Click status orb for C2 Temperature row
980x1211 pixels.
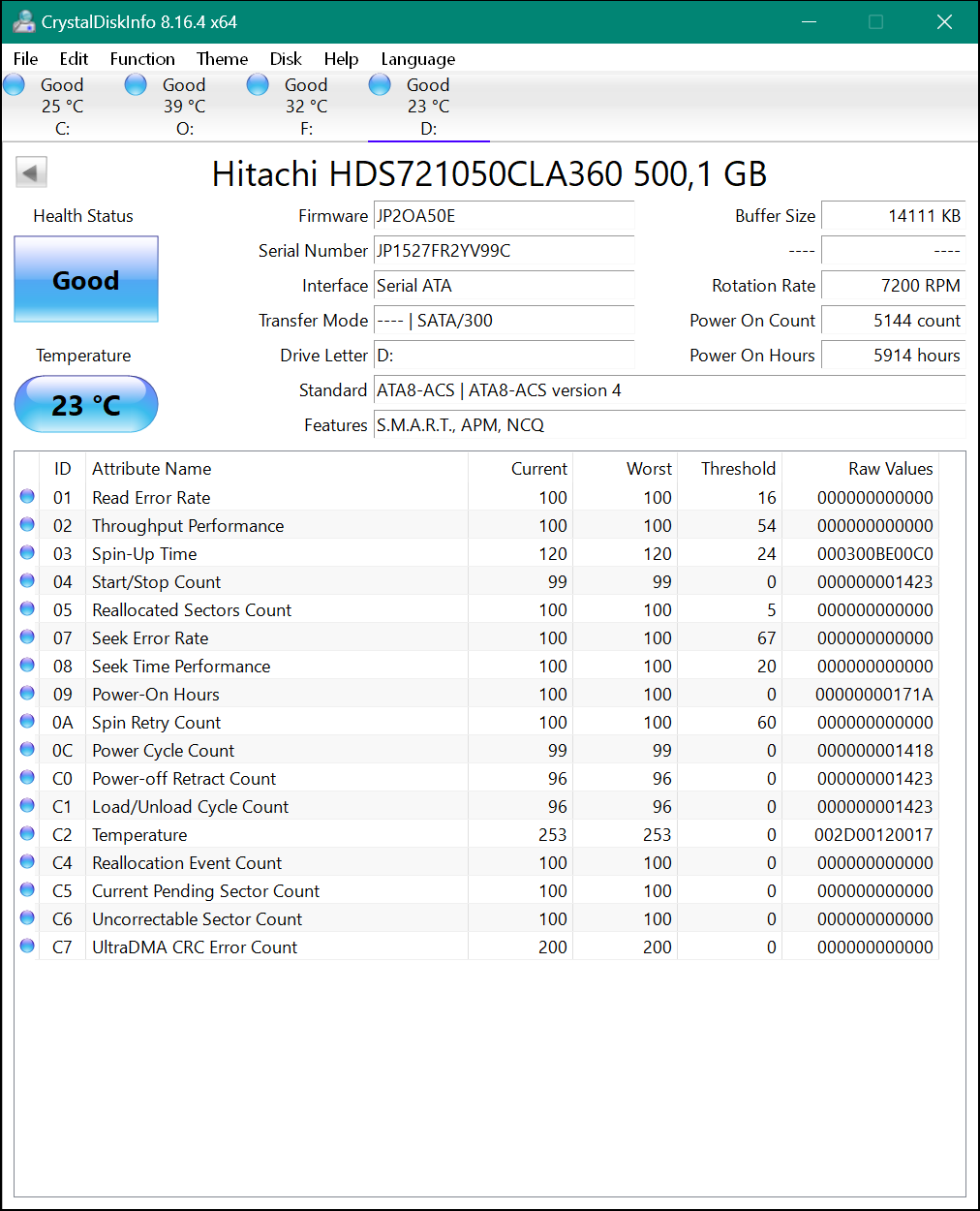click(x=27, y=834)
